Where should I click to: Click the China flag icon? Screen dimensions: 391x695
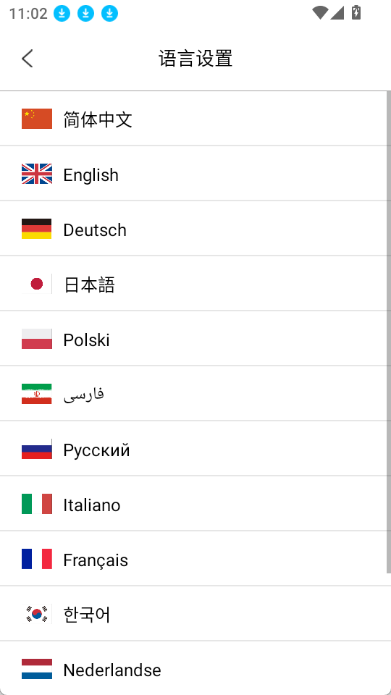37,119
